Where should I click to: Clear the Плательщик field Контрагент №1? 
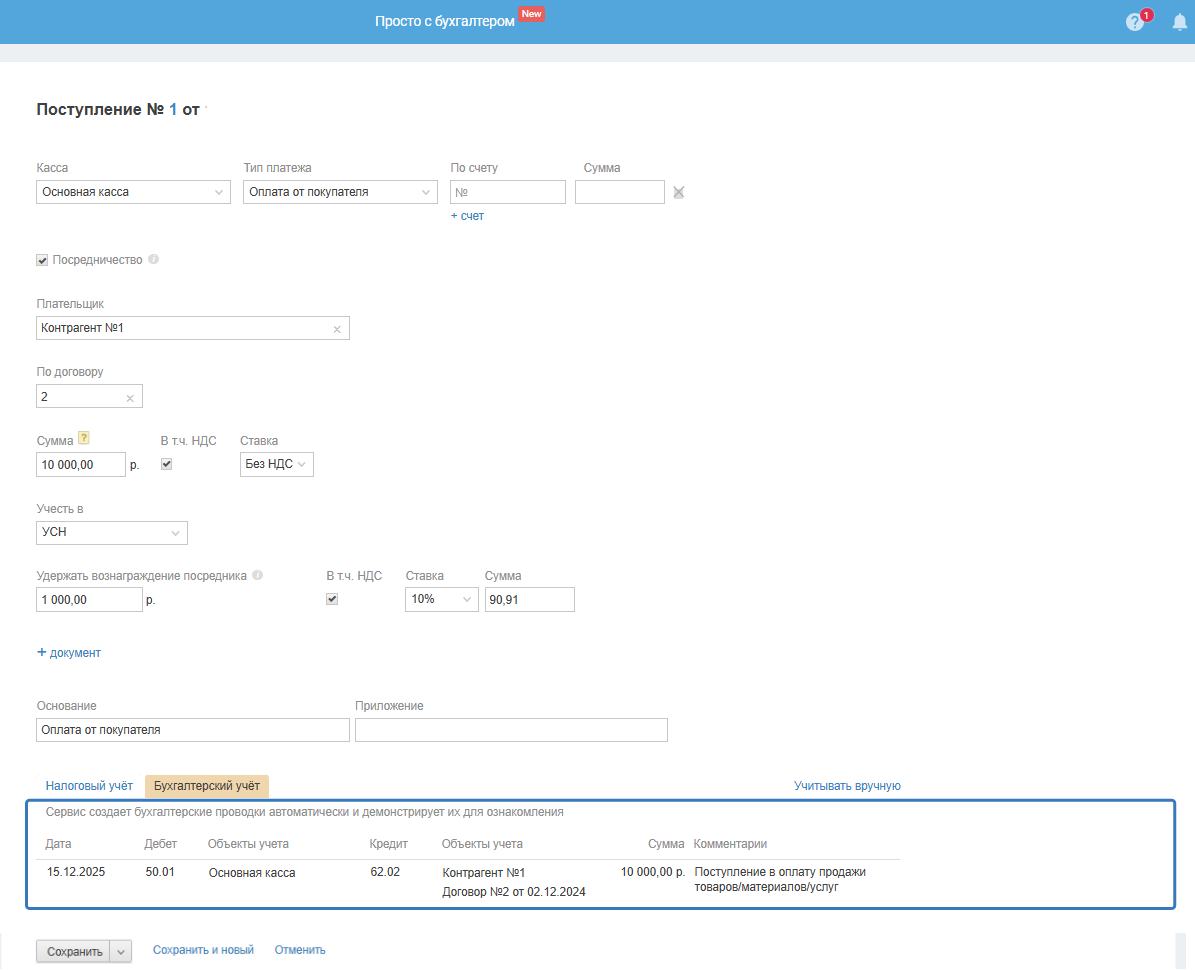point(337,329)
